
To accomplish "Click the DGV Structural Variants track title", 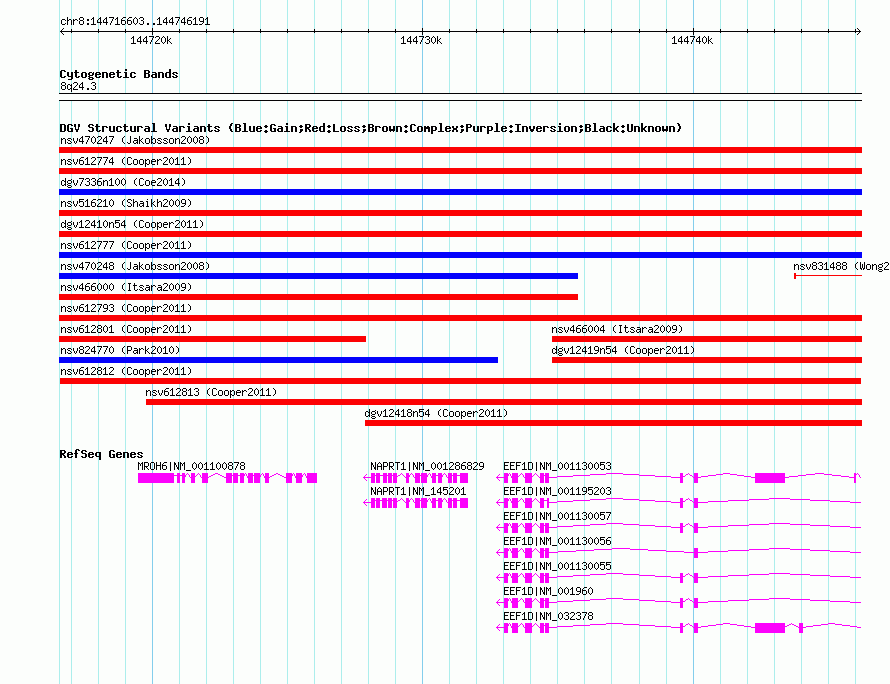I will pyautogui.click(x=371, y=128).
